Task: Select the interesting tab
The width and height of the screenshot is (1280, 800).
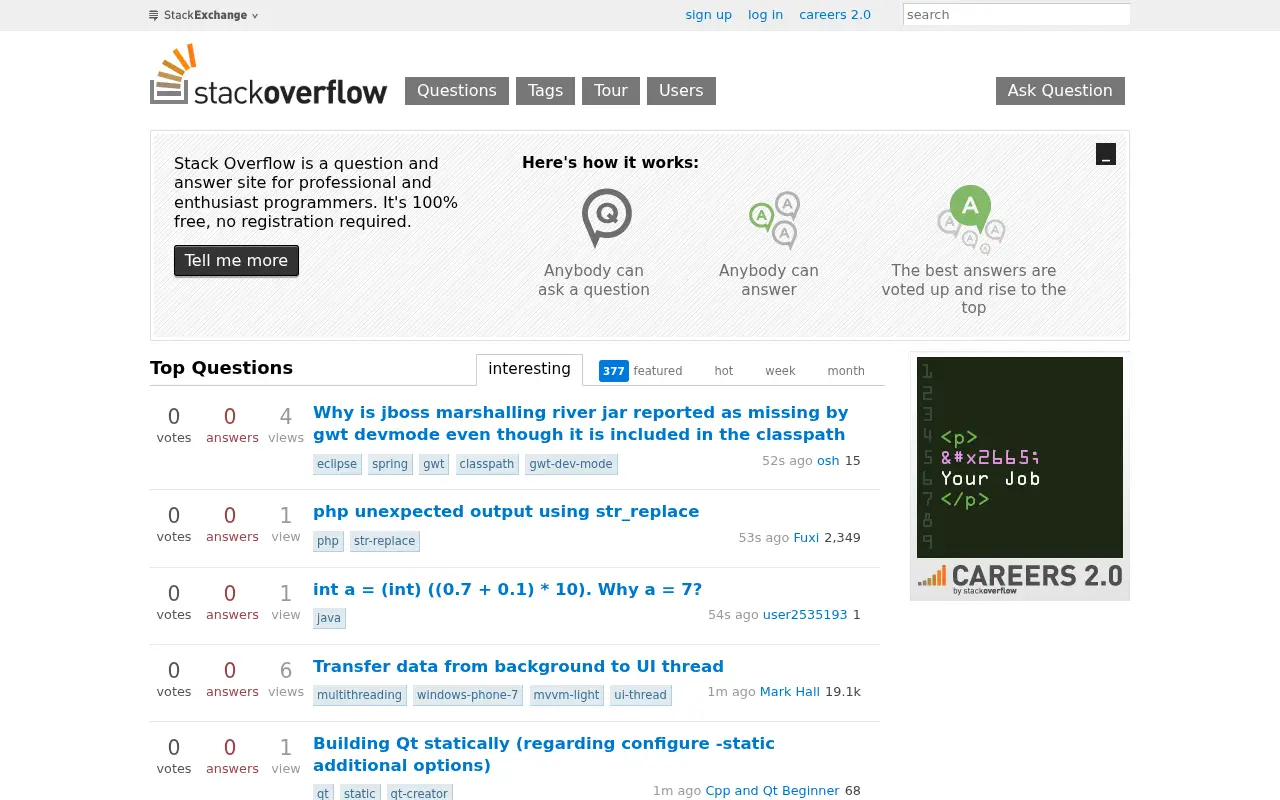Action: (529, 369)
